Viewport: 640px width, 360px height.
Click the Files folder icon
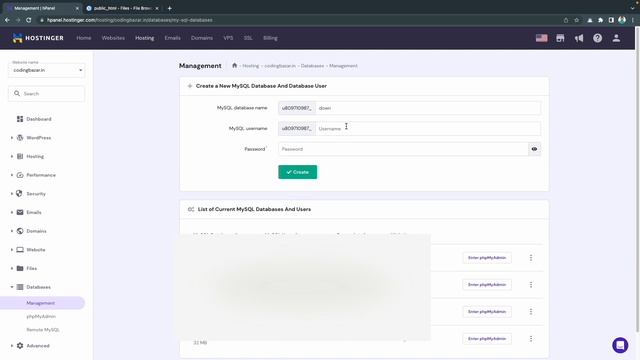pos(20,268)
